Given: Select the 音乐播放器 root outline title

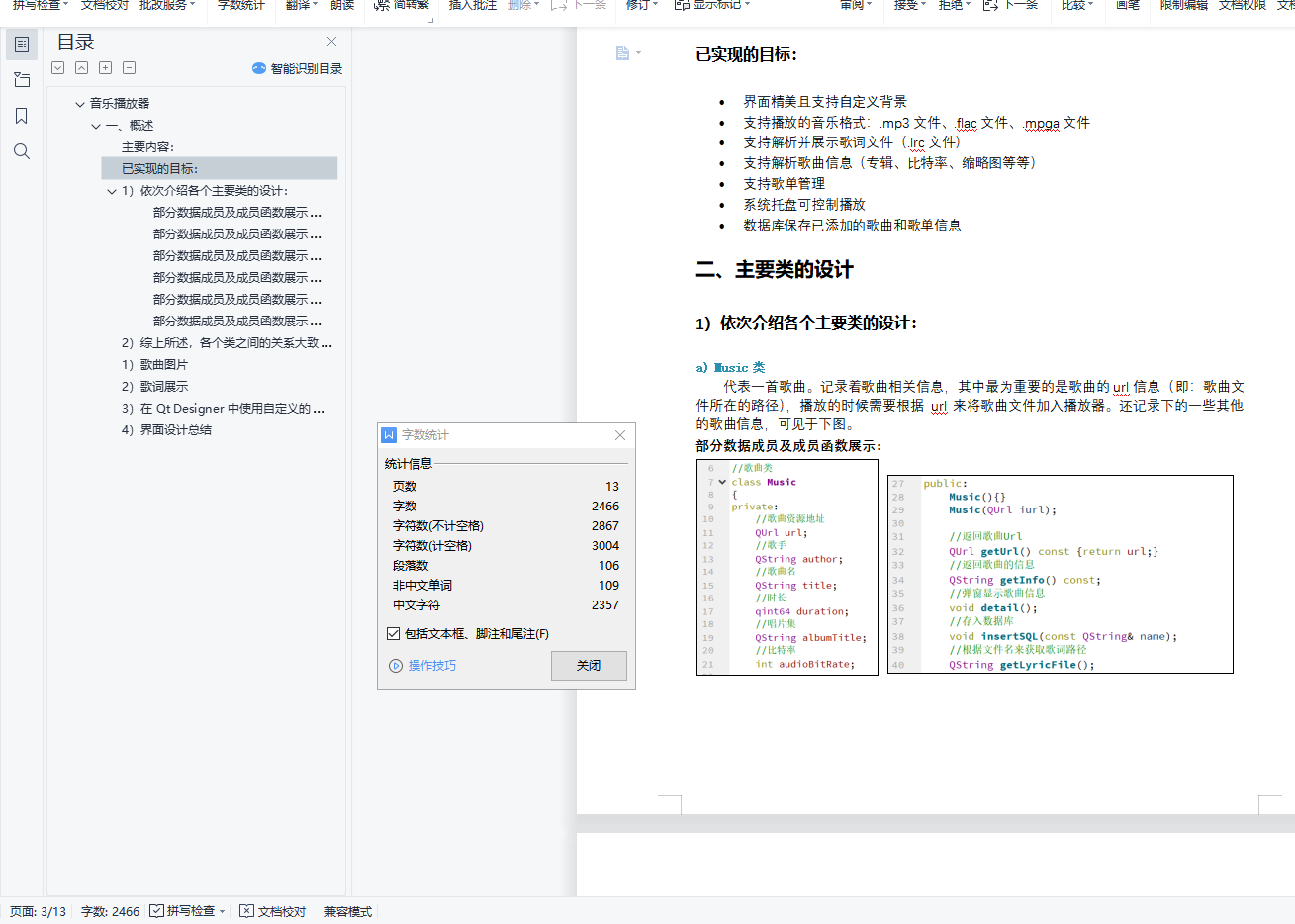Looking at the screenshot, I should coord(120,103).
